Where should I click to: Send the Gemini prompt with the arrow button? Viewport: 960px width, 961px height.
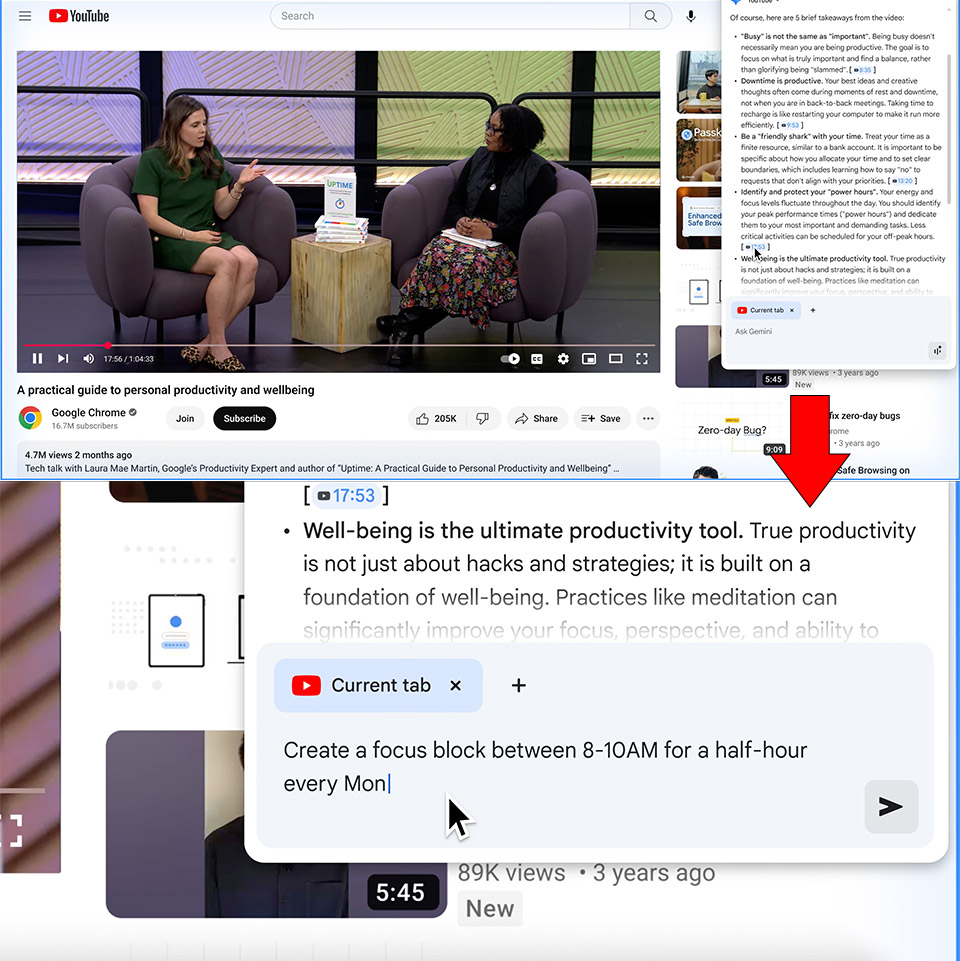891,807
